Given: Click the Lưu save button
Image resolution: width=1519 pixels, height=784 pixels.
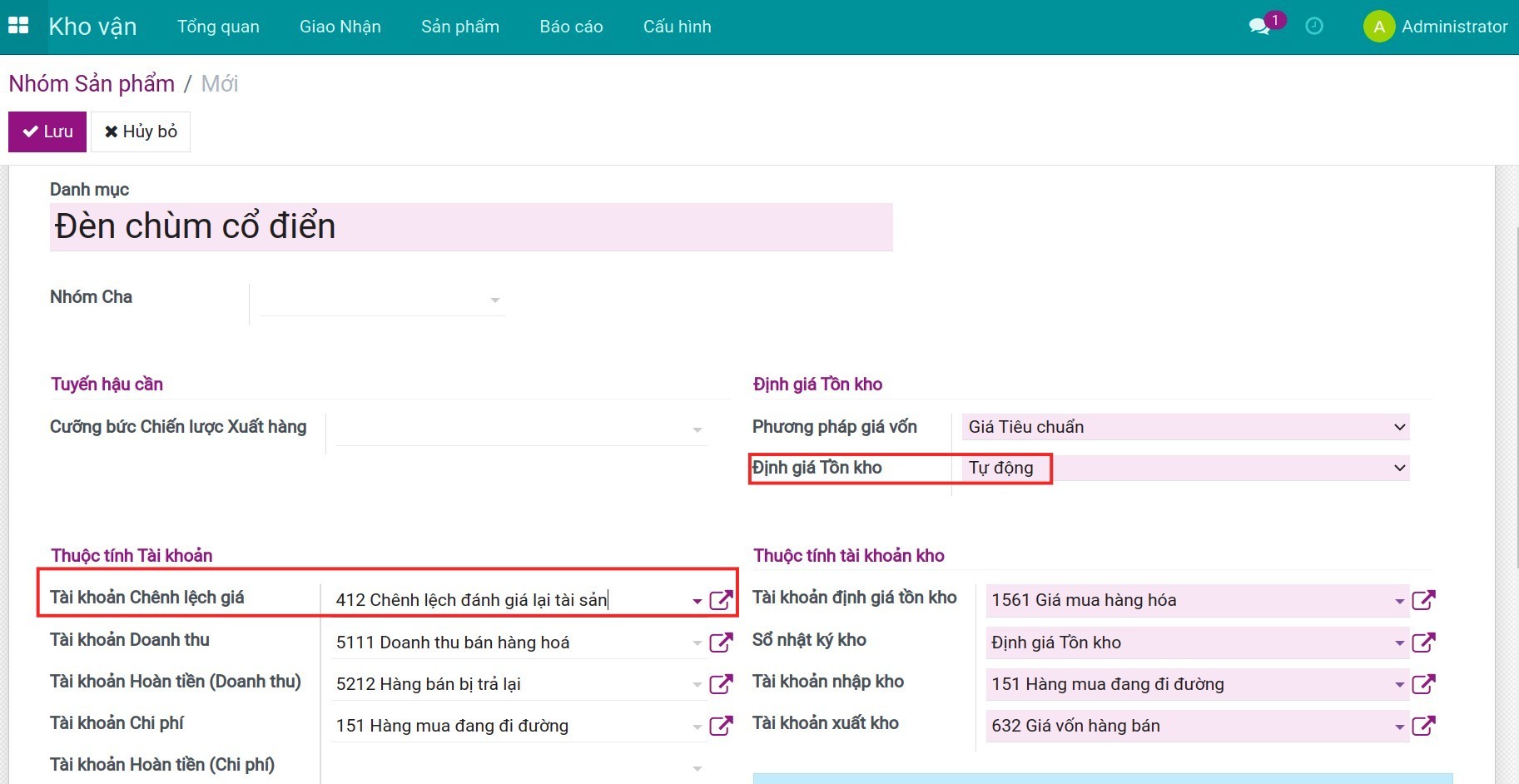Looking at the screenshot, I should (47, 131).
